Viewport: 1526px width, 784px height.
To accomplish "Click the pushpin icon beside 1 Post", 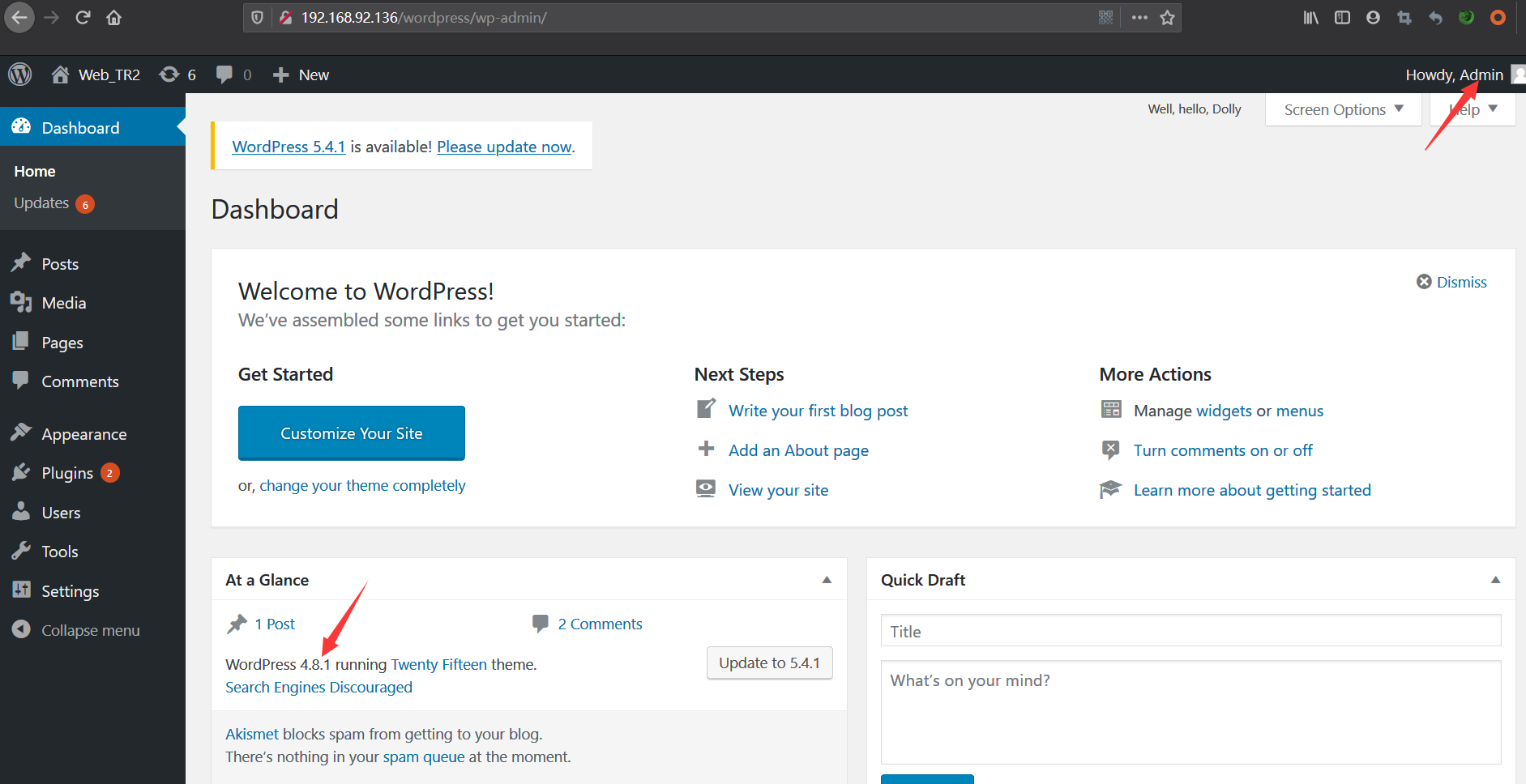I will point(237,624).
